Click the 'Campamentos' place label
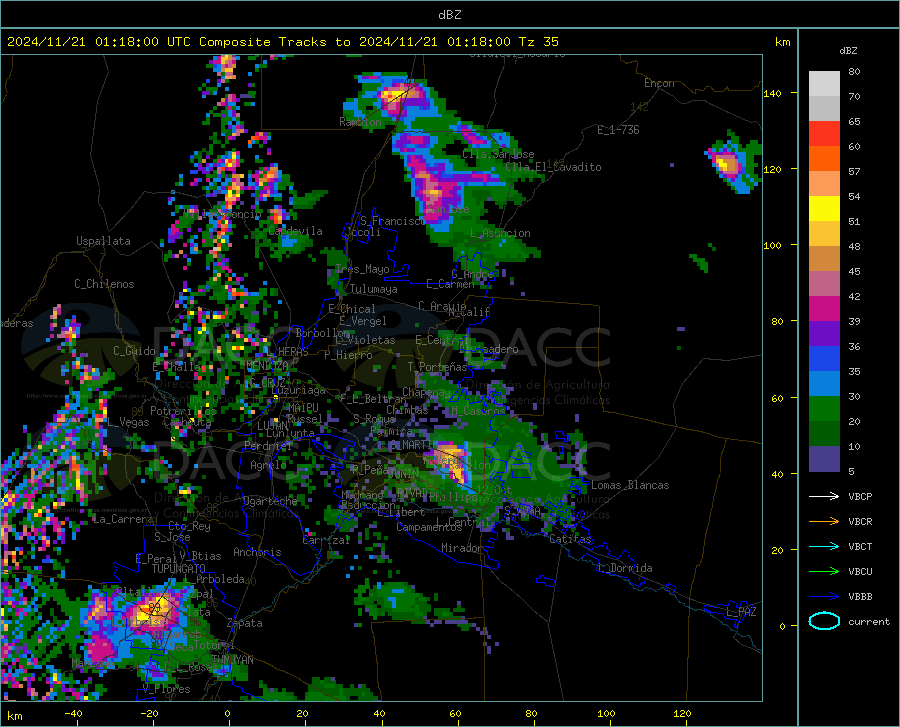The height and width of the screenshot is (727, 900). [429, 527]
